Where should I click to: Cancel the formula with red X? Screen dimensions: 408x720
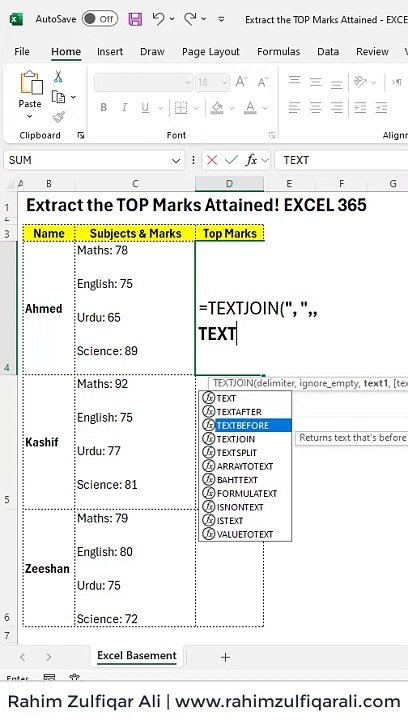[x=212, y=160]
